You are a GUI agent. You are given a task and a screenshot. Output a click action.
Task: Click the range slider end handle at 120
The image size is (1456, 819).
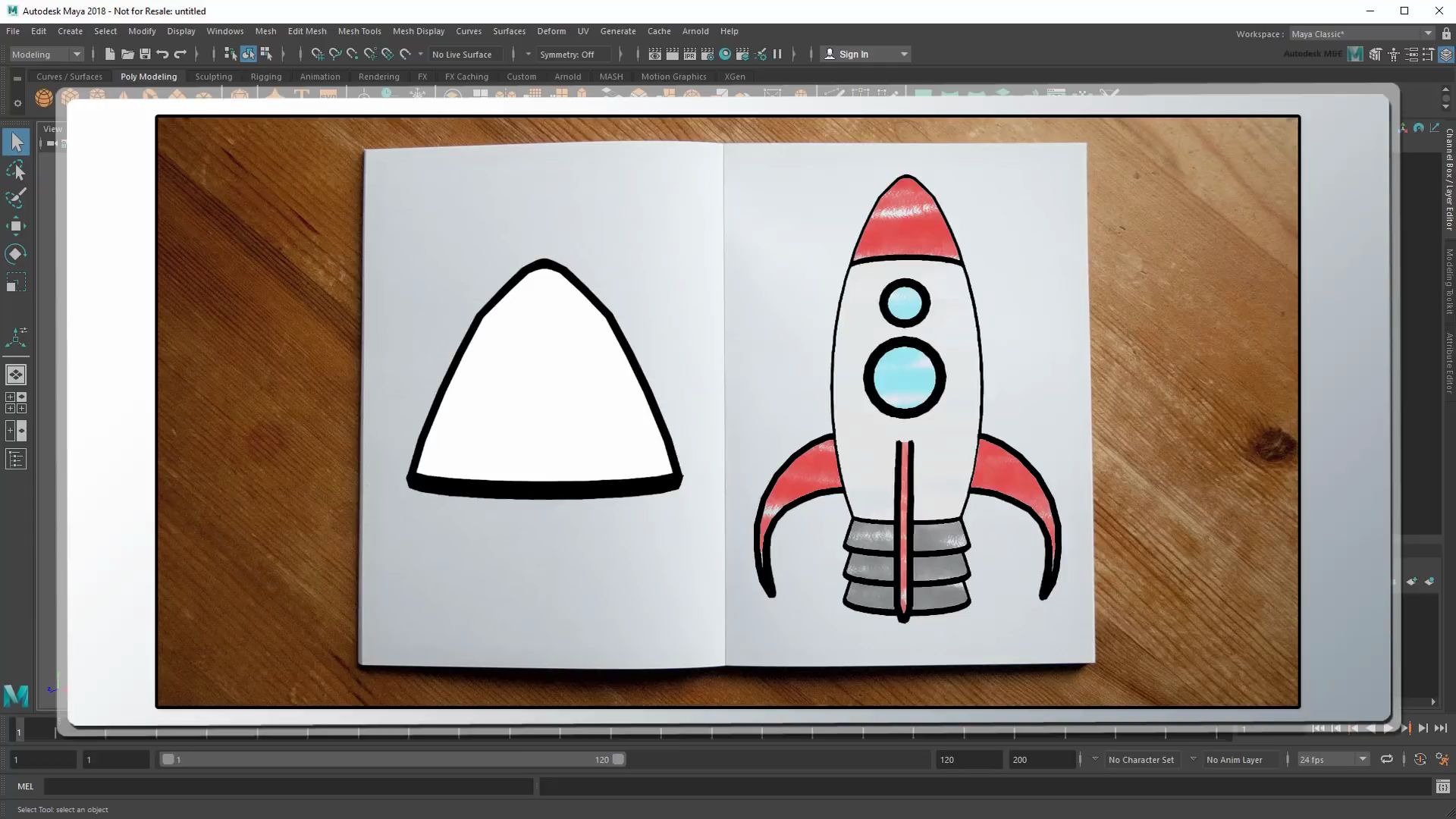pos(619,759)
